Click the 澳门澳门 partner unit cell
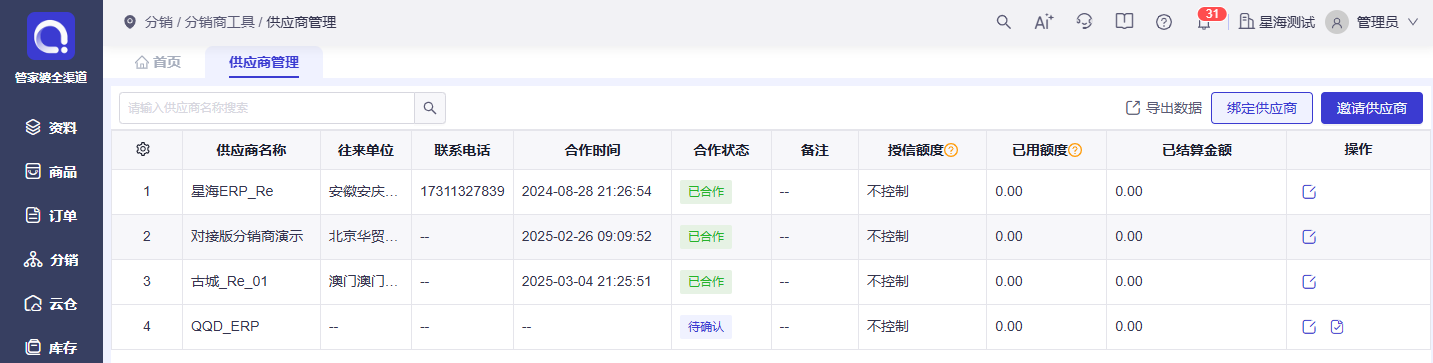 coord(365,282)
